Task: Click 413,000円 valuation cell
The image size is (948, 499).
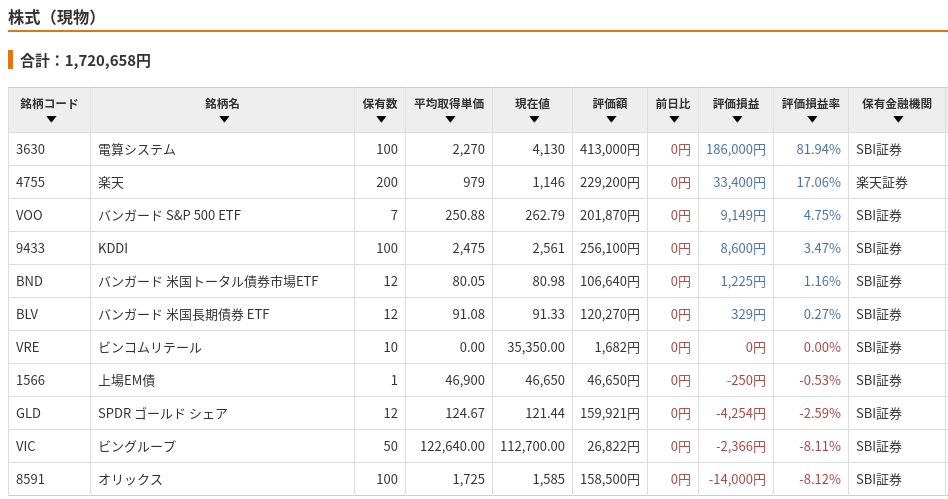Action: (609, 149)
